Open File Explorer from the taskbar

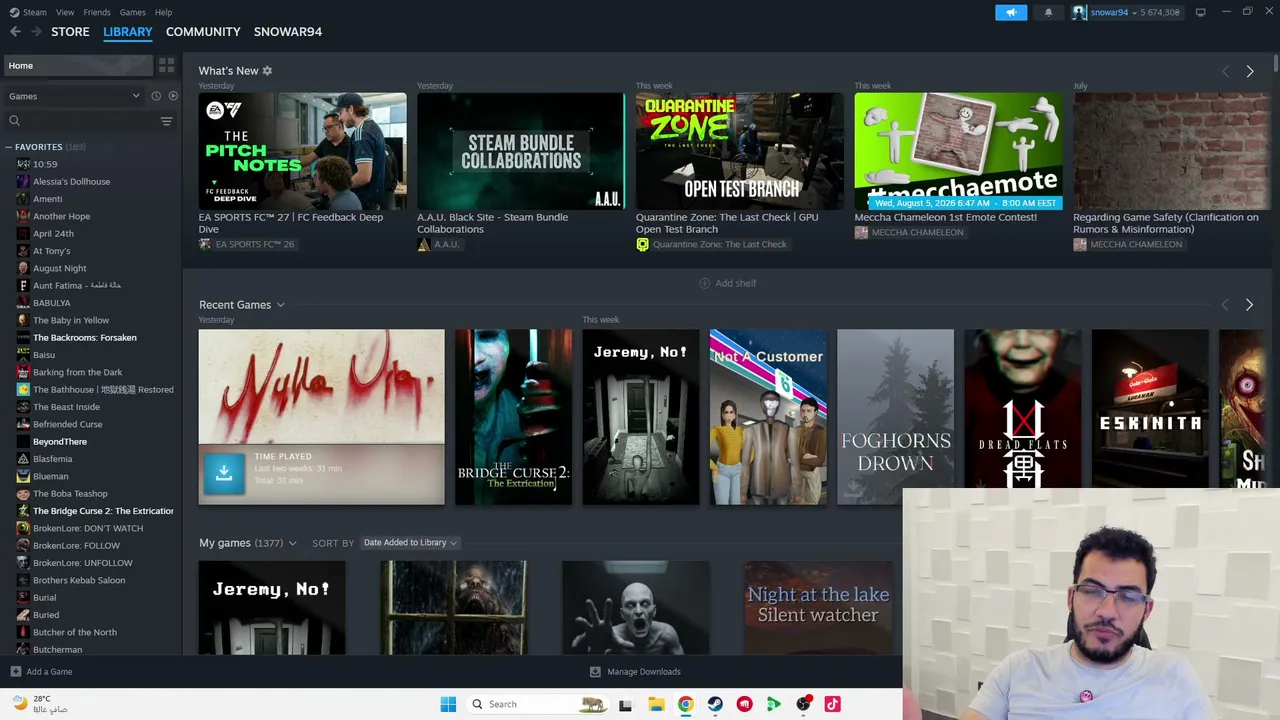click(656, 704)
